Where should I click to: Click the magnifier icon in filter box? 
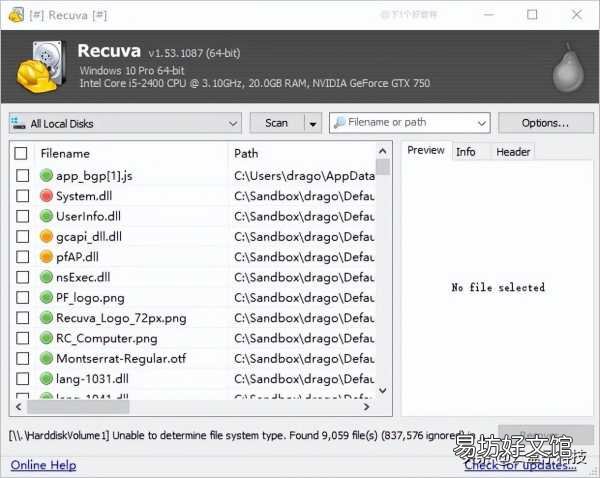(340, 122)
